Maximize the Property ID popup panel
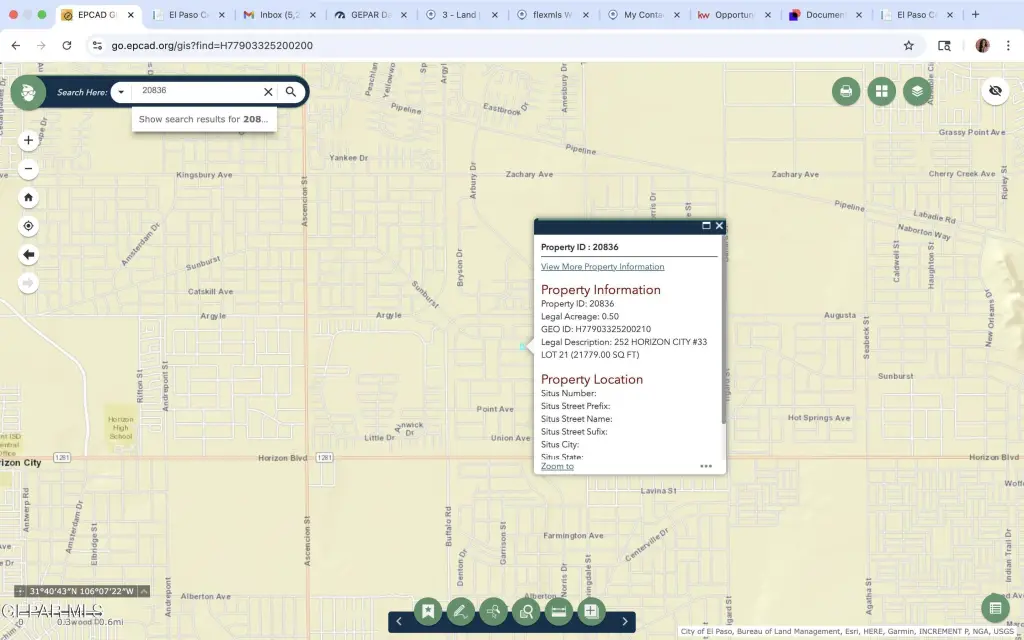This screenshot has width=1024, height=640. tap(706, 226)
